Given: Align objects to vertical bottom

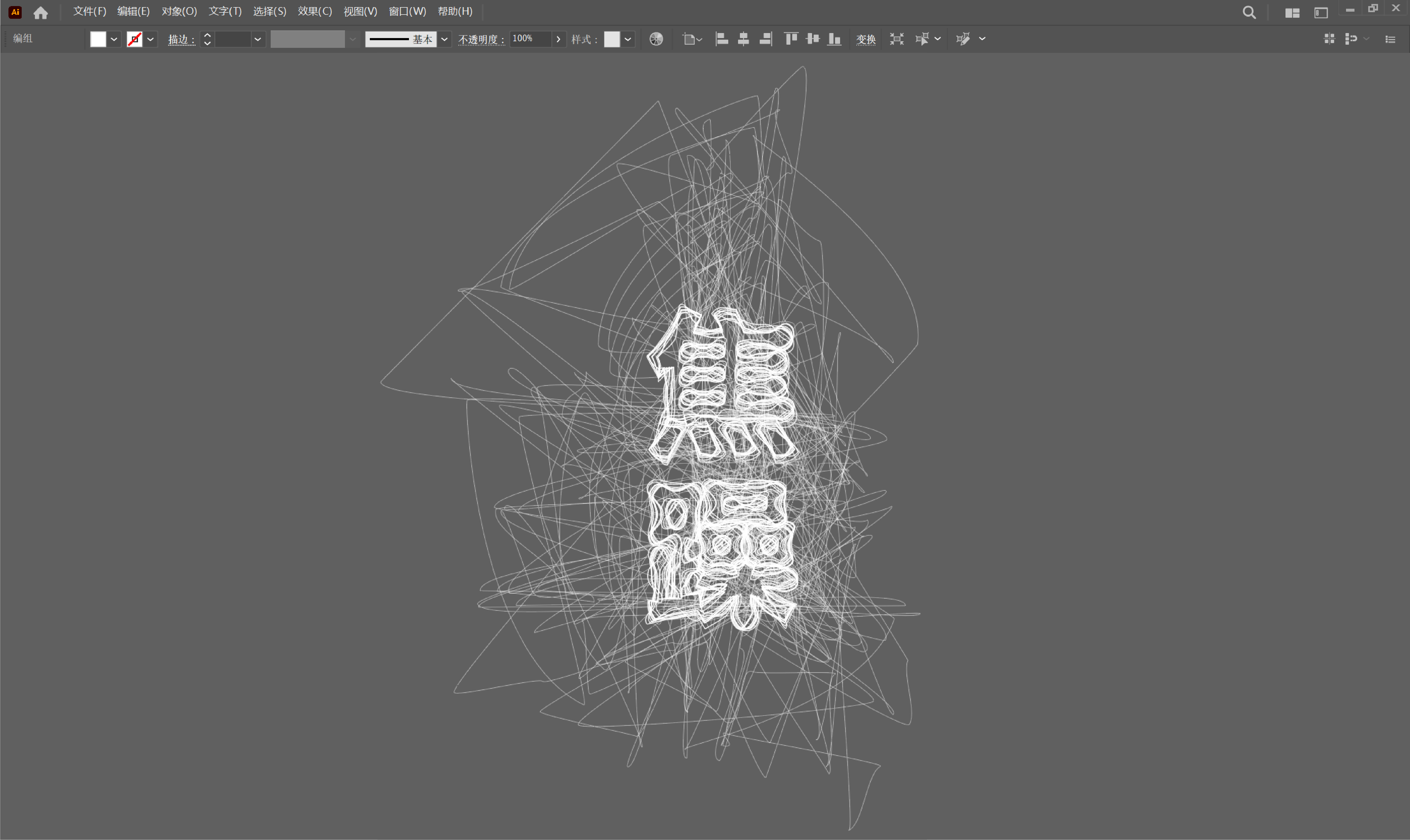Looking at the screenshot, I should click(x=834, y=39).
